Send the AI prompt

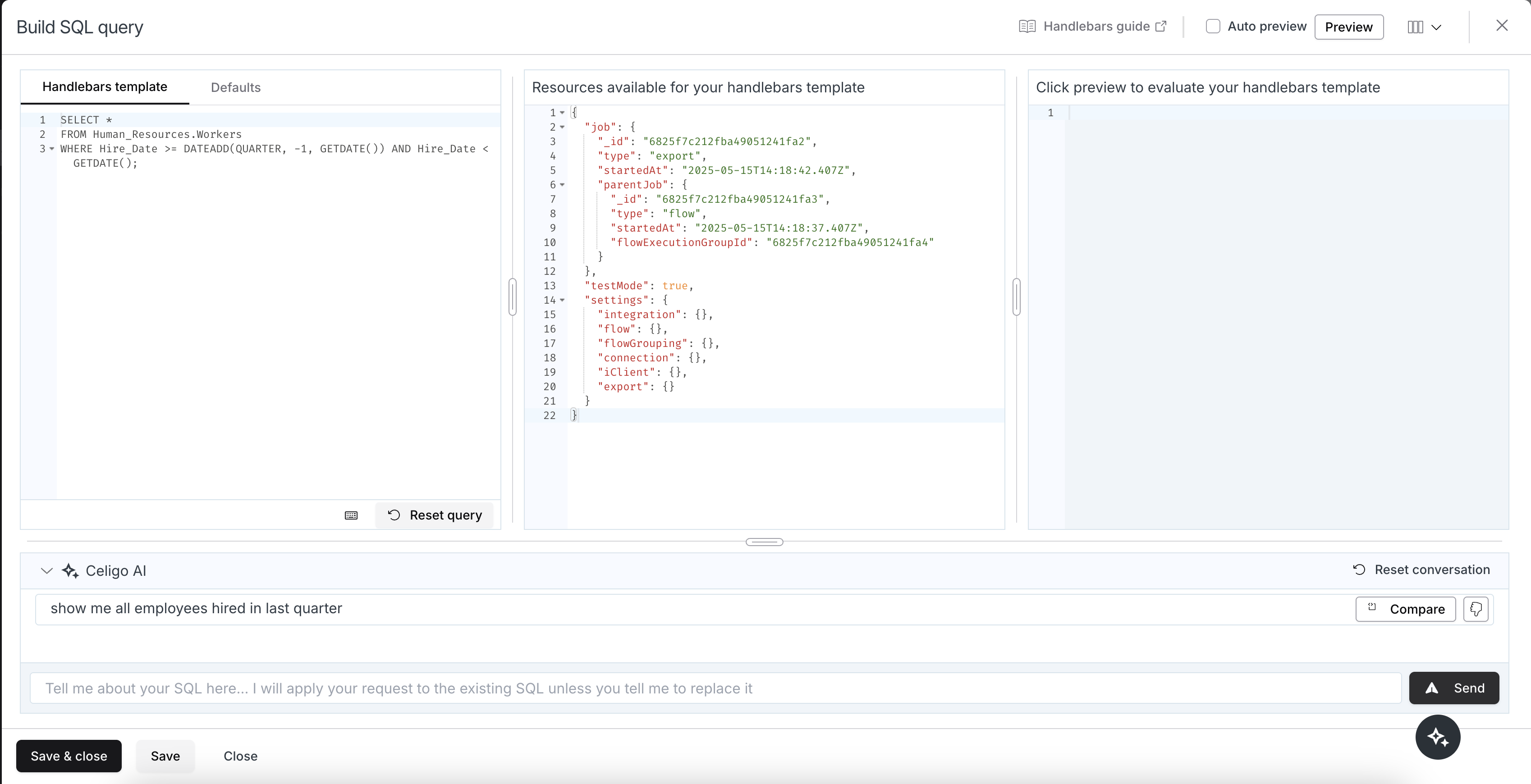[1454, 688]
